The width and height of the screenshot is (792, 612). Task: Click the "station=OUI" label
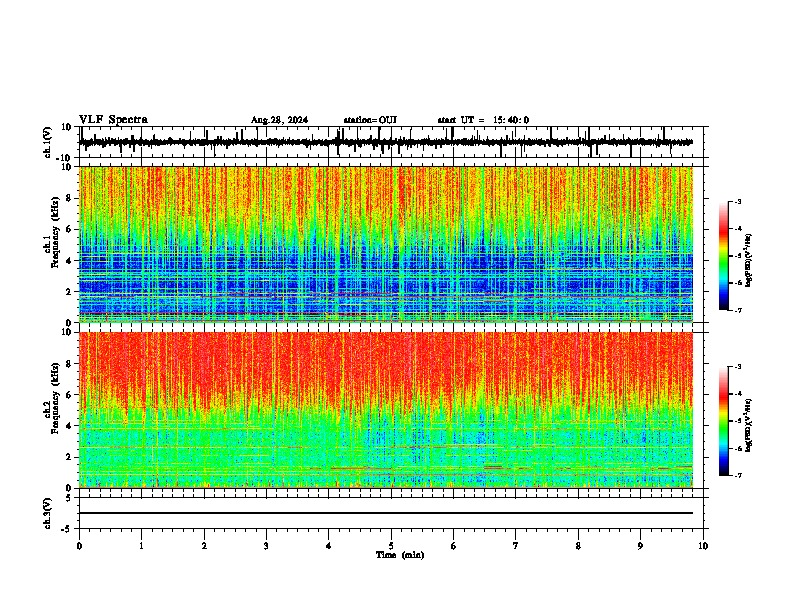pos(370,120)
